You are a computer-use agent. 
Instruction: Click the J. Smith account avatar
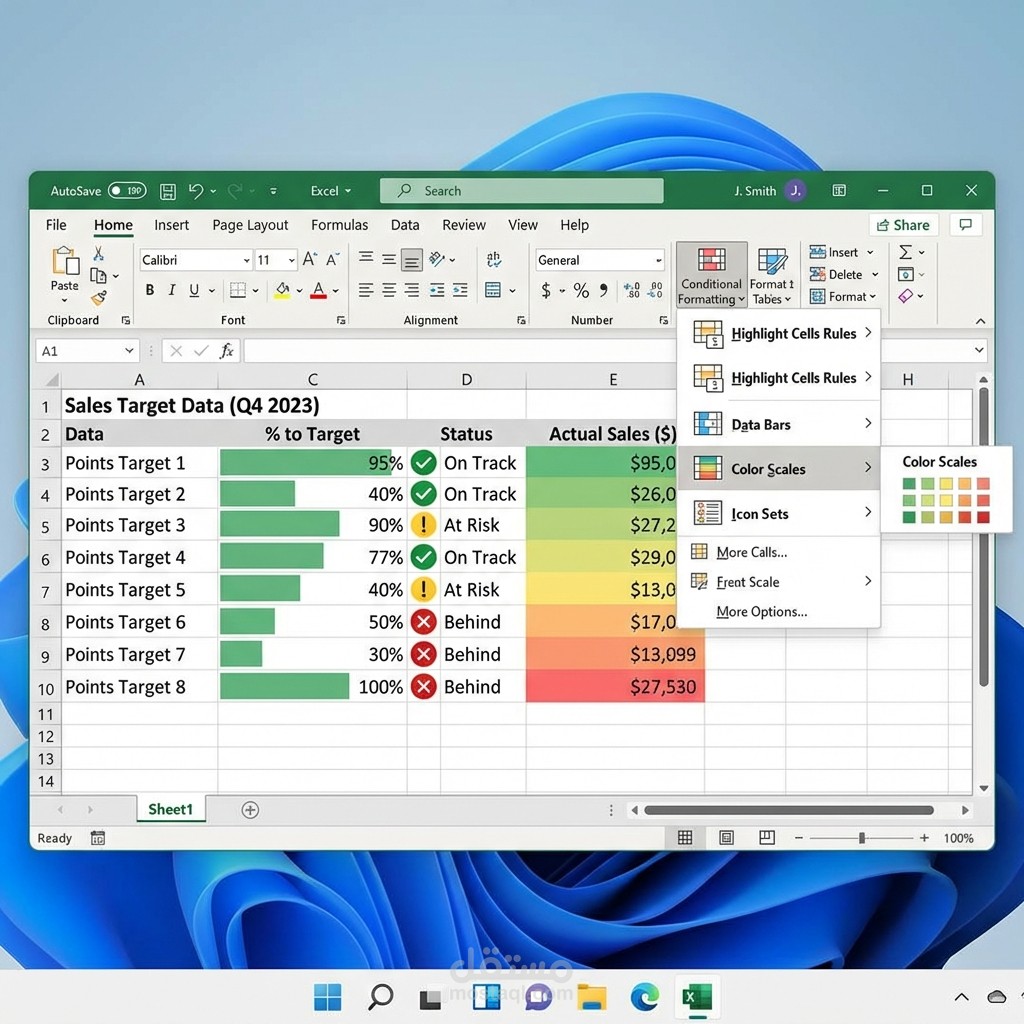tap(795, 191)
